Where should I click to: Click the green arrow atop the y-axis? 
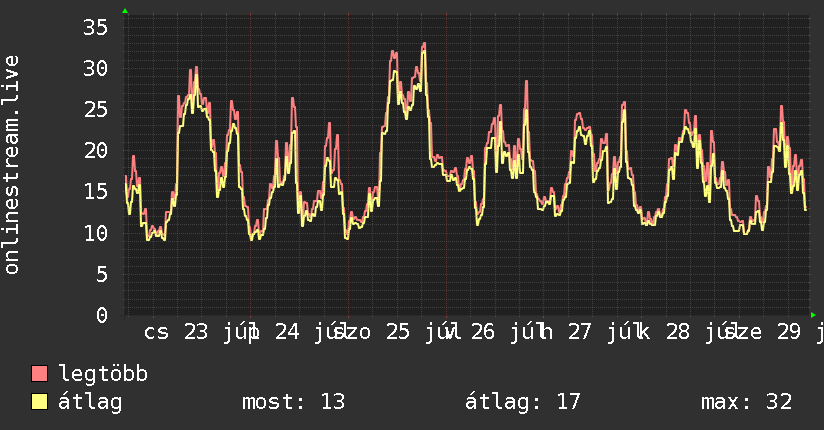point(125,11)
